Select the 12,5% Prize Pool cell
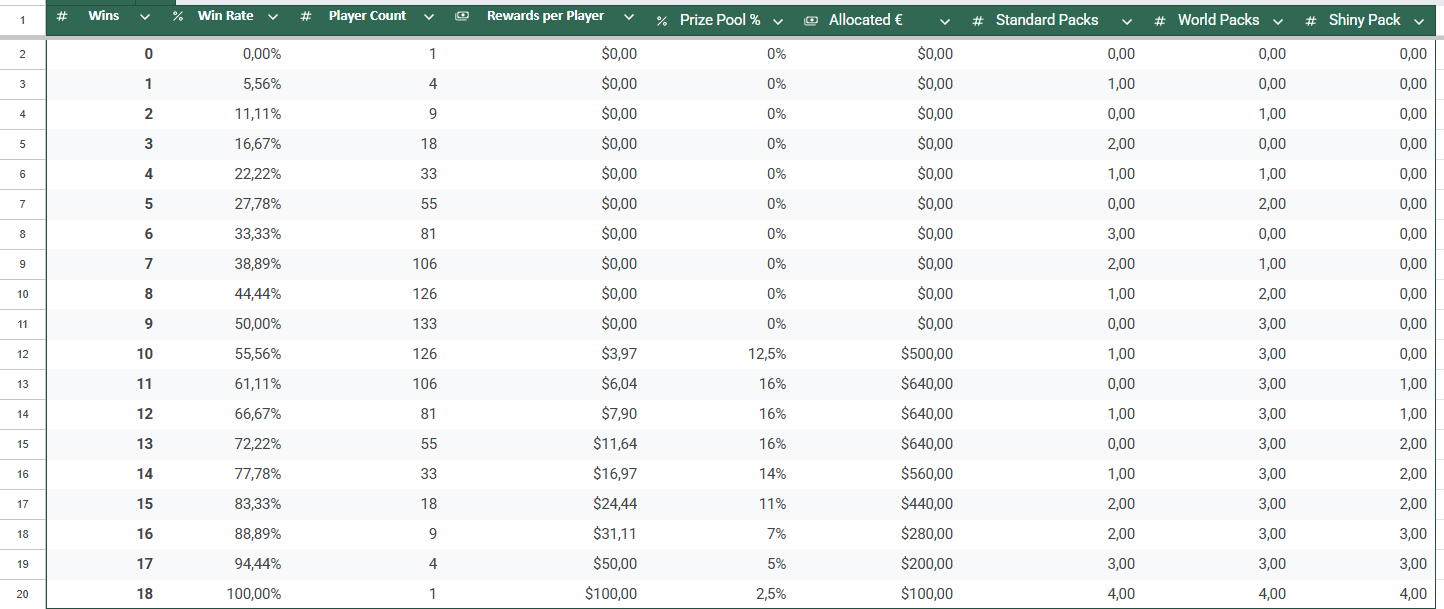This screenshot has width=1444, height=609. 761,354
